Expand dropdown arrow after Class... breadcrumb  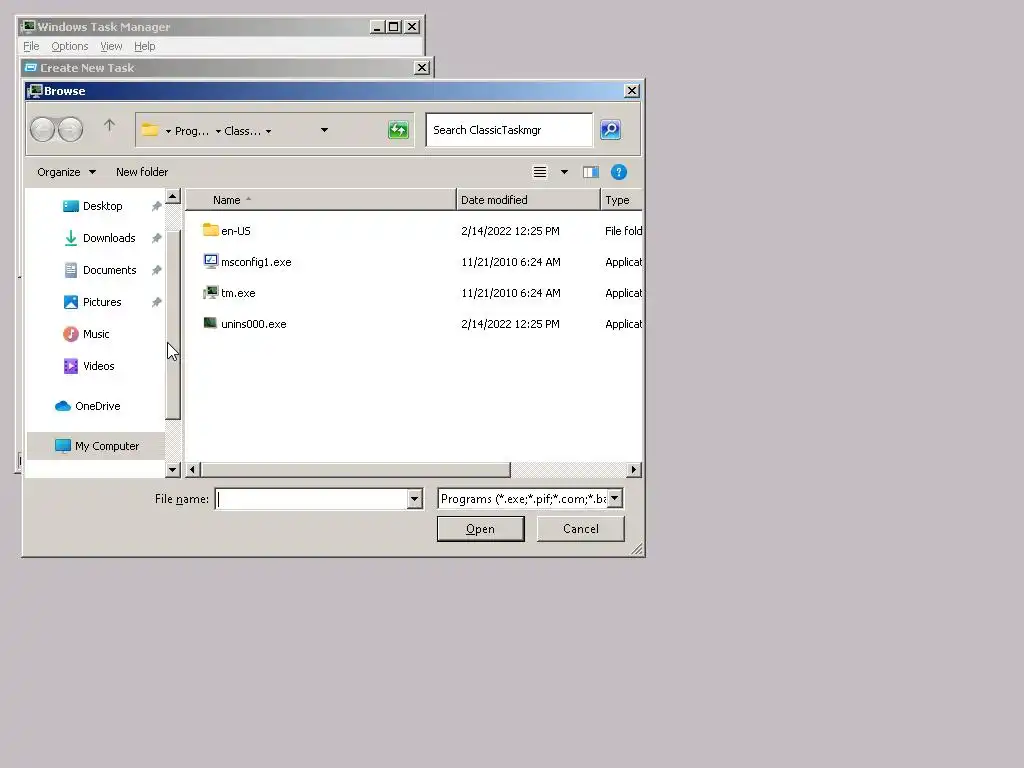coord(268,131)
